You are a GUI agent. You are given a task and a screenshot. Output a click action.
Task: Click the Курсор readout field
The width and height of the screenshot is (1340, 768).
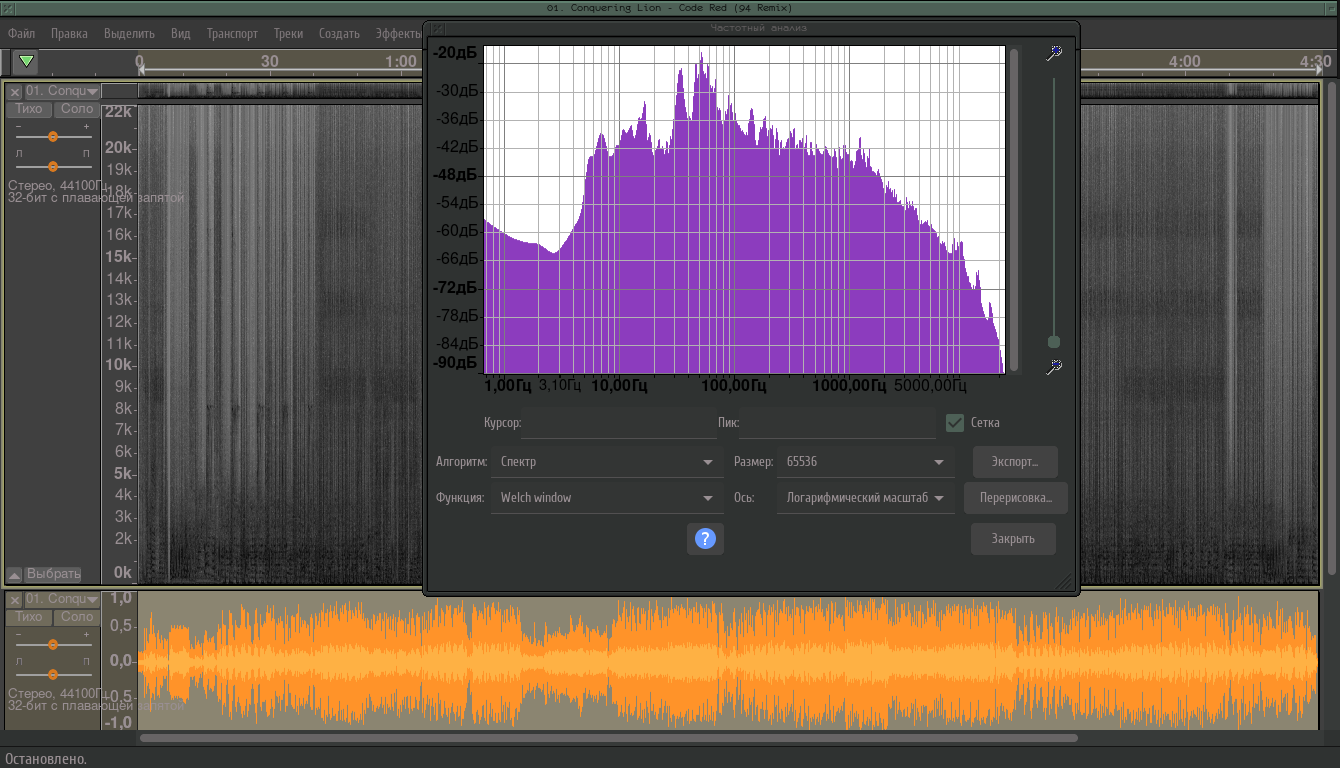619,423
